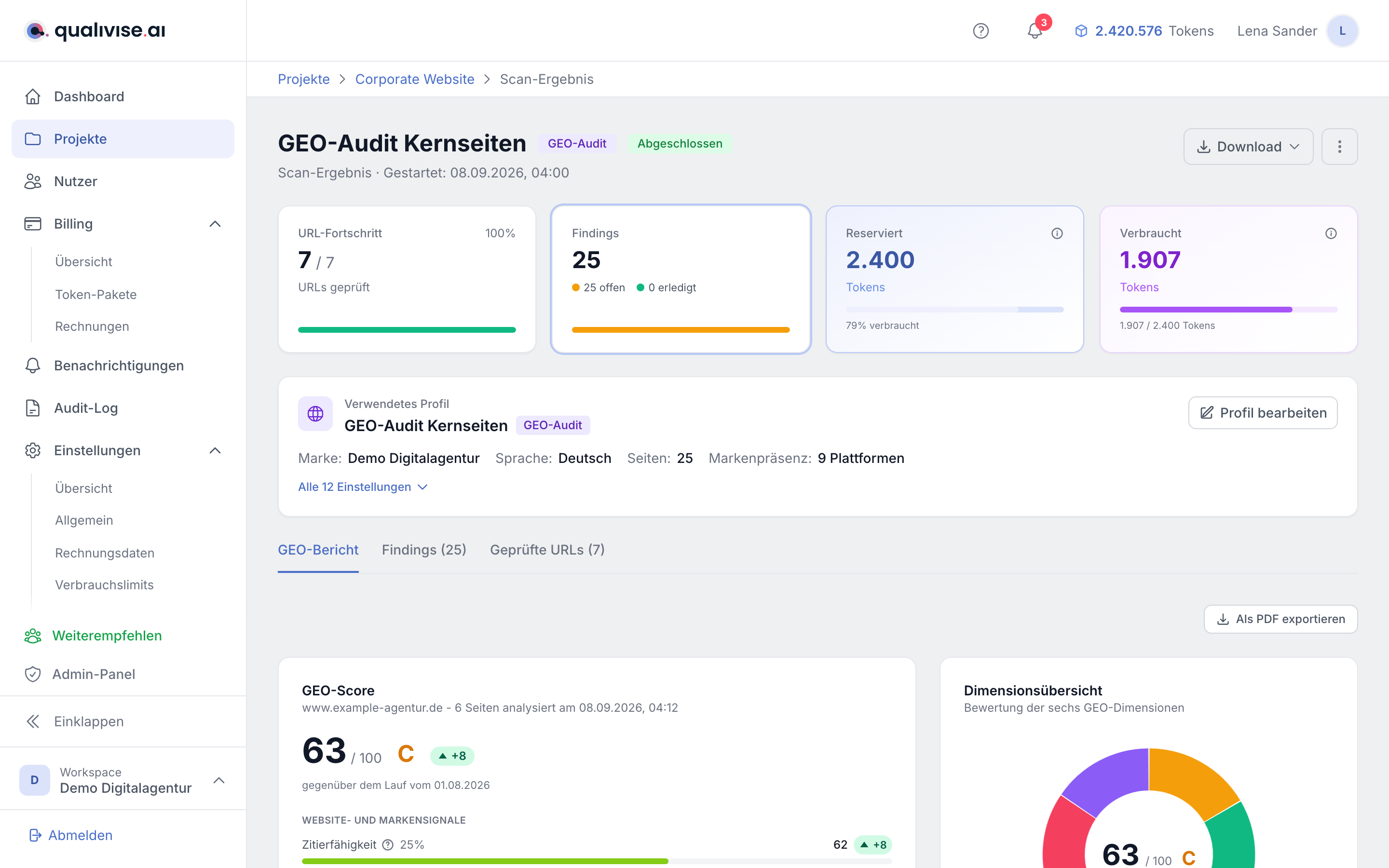Open Rechnungsdaten under Einstellungen
Screen dimensions: 1389x868
coord(105,553)
